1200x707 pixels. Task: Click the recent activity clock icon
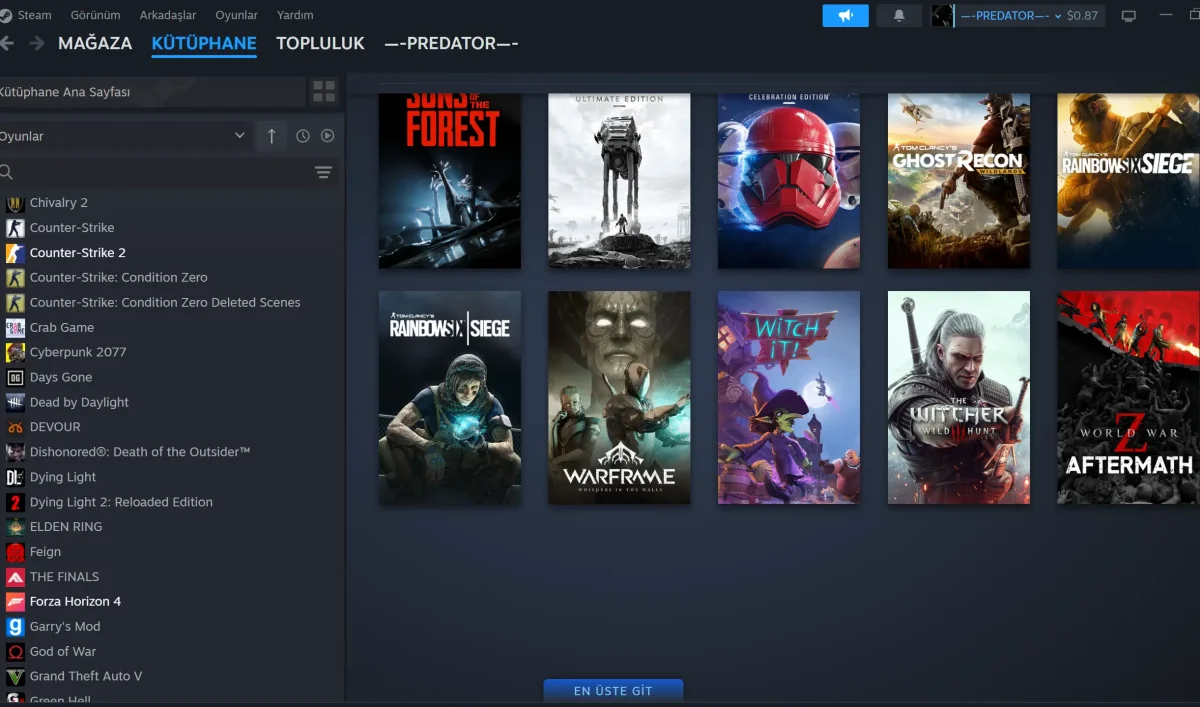pyautogui.click(x=303, y=136)
